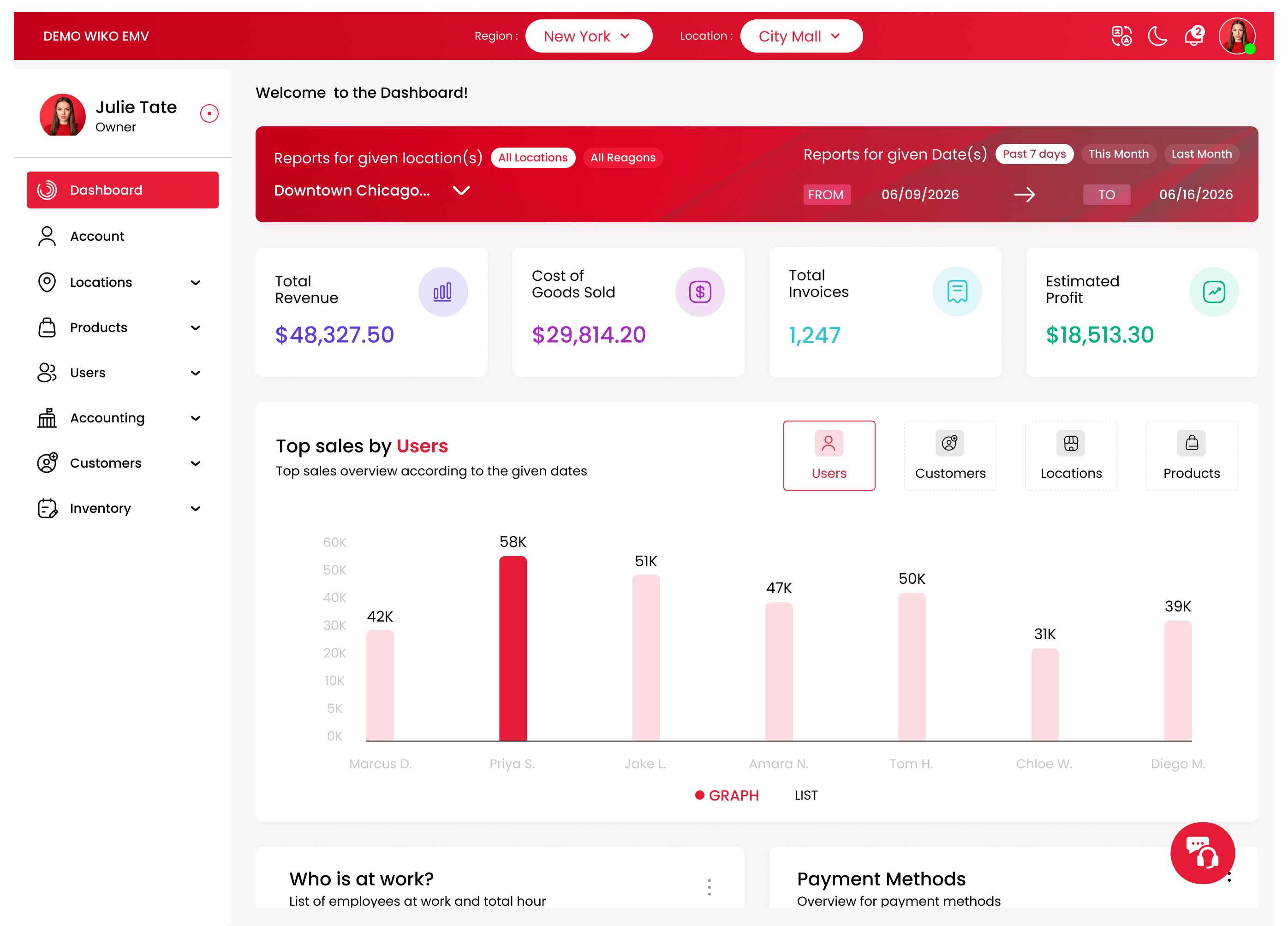Click the Customers icon in sidebar
The image size is (1288, 926).
47,463
